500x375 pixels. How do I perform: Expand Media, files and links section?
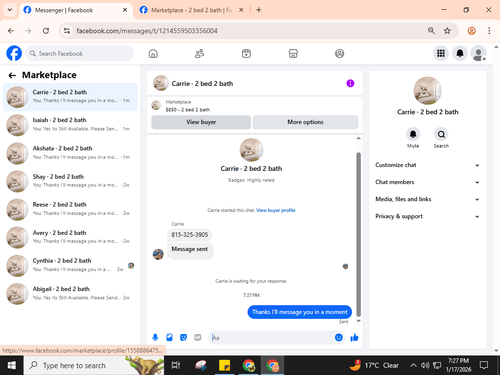point(427,199)
